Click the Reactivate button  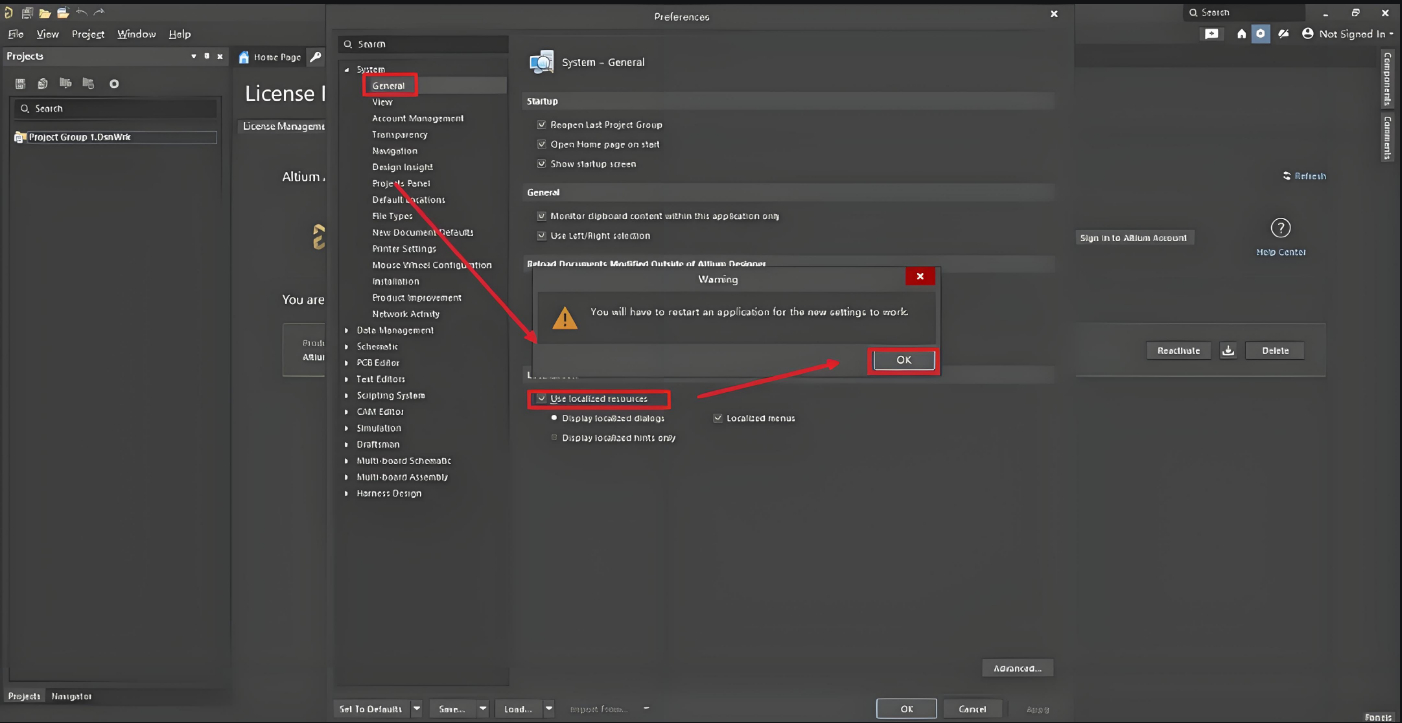click(x=1178, y=350)
